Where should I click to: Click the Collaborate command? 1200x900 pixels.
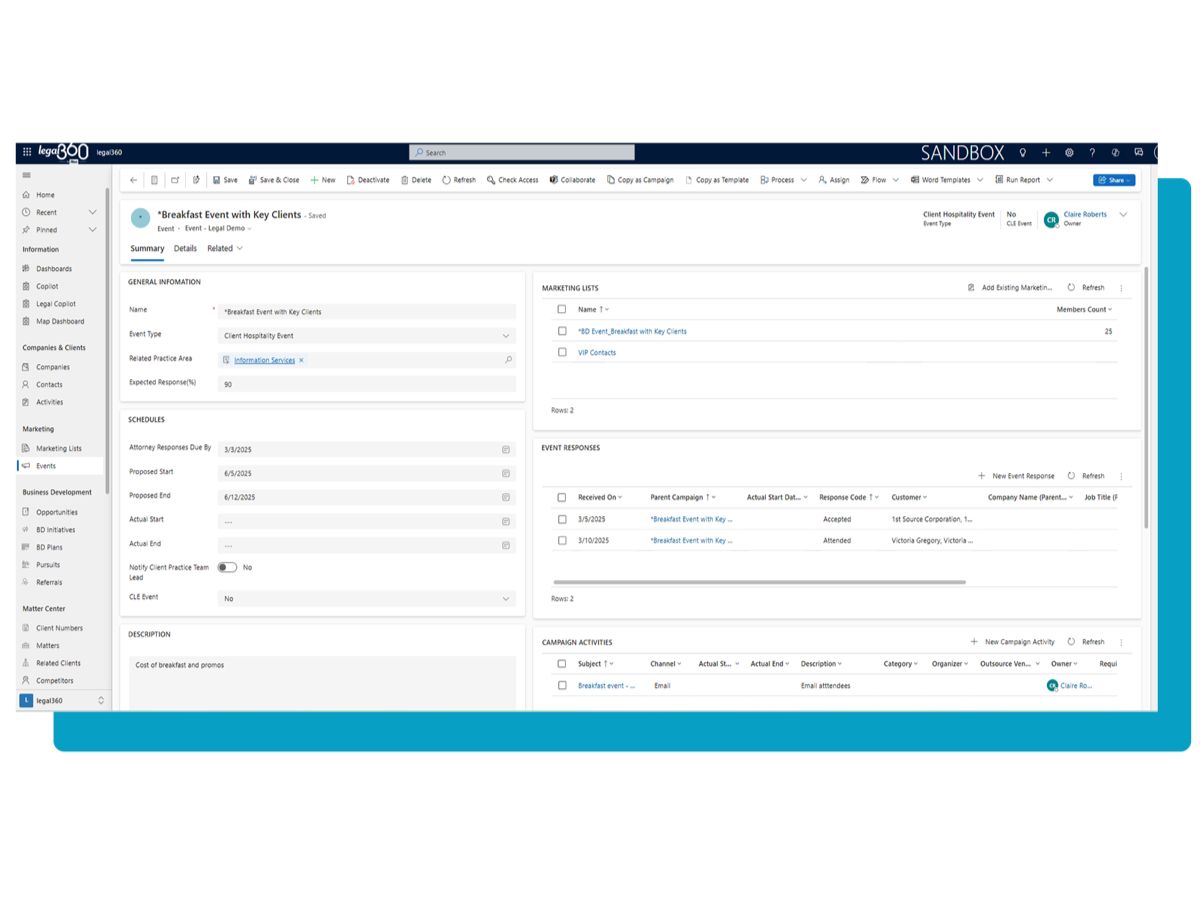pyautogui.click(x=572, y=180)
